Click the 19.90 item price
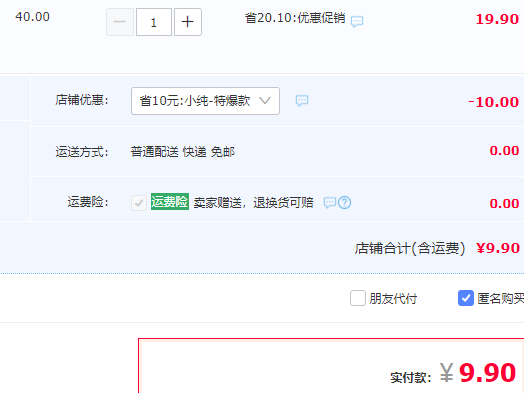The height and width of the screenshot is (393, 524). point(497,19)
